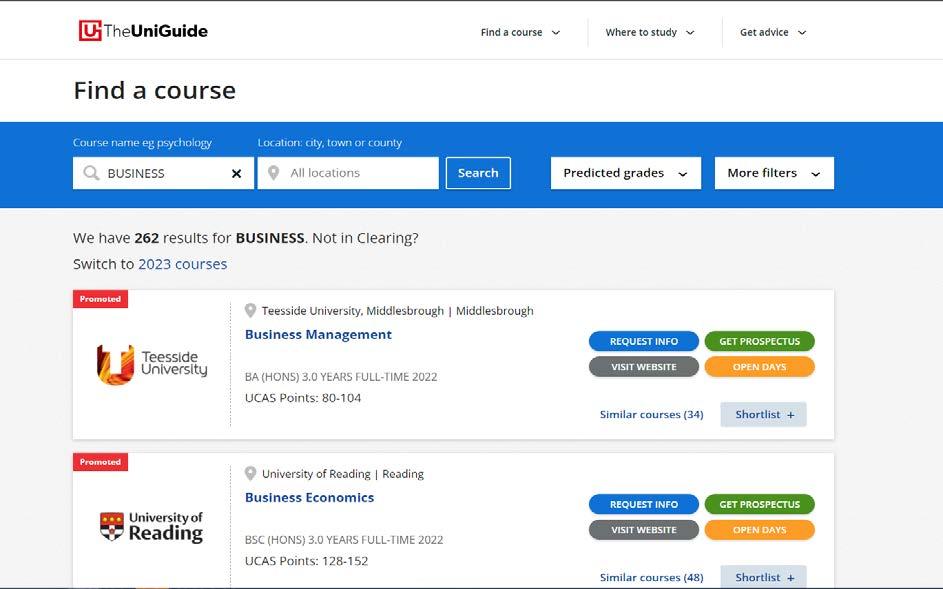Screen dimensions: 943x589
Task: Click BA (HONS) 3.0 YEARS FULL-TIME 2022 text
Action: tap(341, 377)
